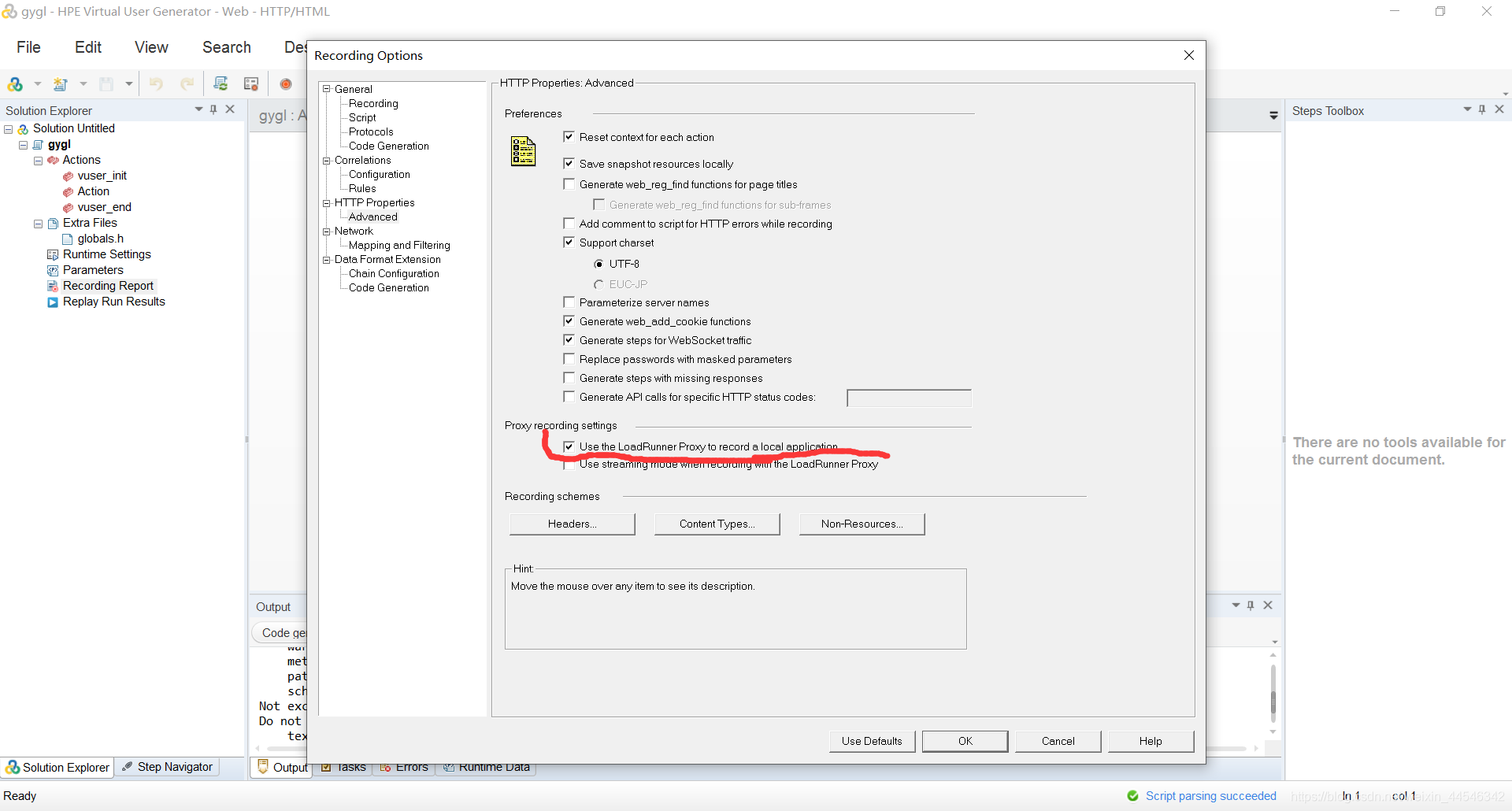This screenshot has height=811, width=1512.
Task: Collapse the Correlations node in options tree
Action: coord(326,160)
